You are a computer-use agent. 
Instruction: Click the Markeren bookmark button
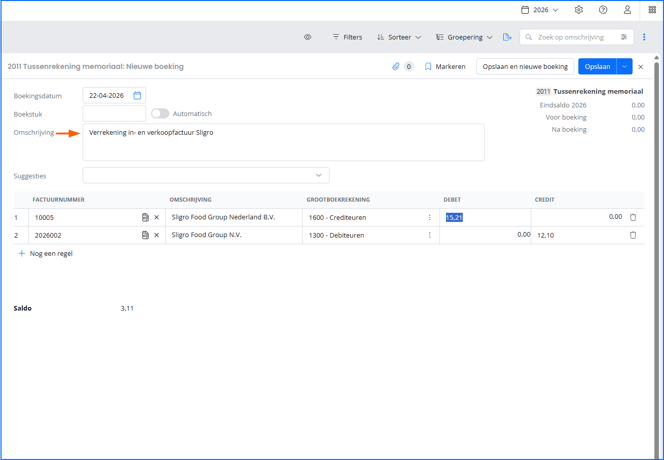pos(445,67)
